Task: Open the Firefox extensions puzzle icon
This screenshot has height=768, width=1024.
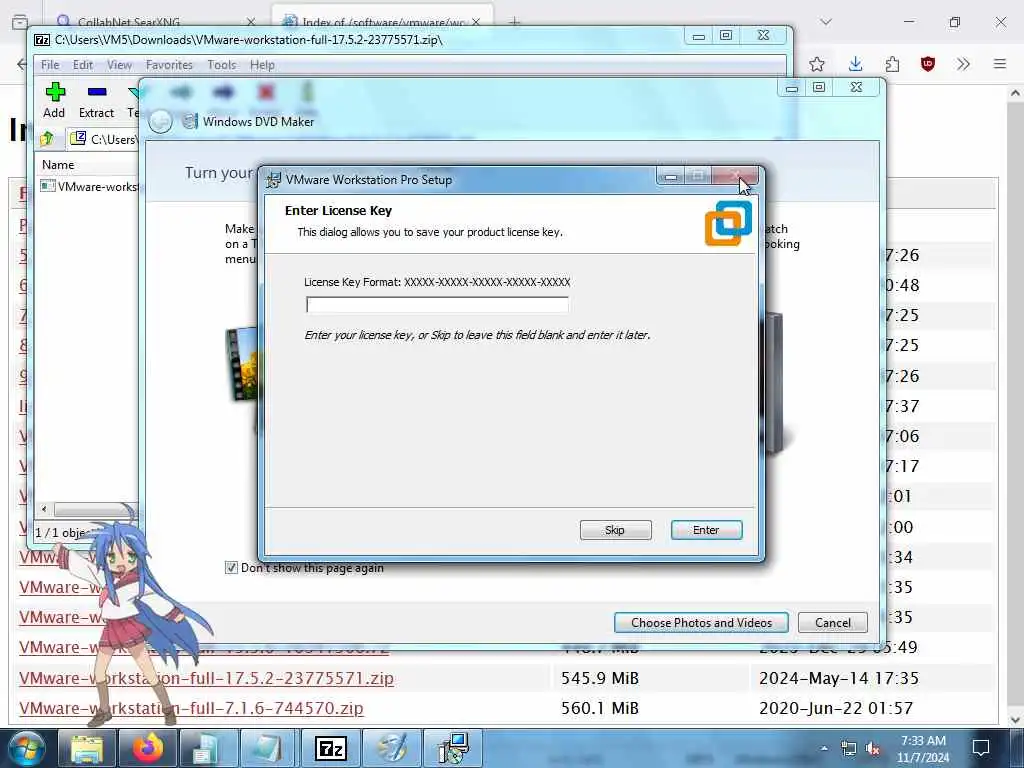Action: pos(892,64)
